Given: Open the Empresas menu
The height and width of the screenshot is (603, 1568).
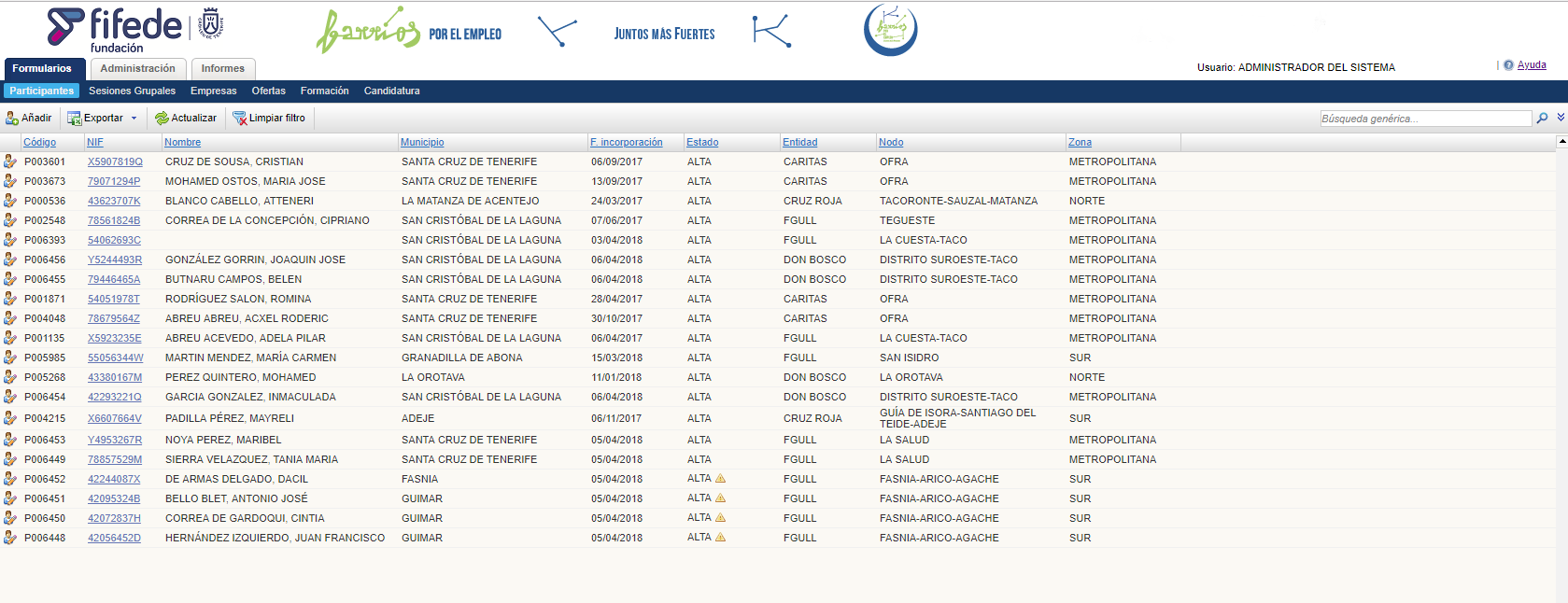Looking at the screenshot, I should [x=214, y=91].
